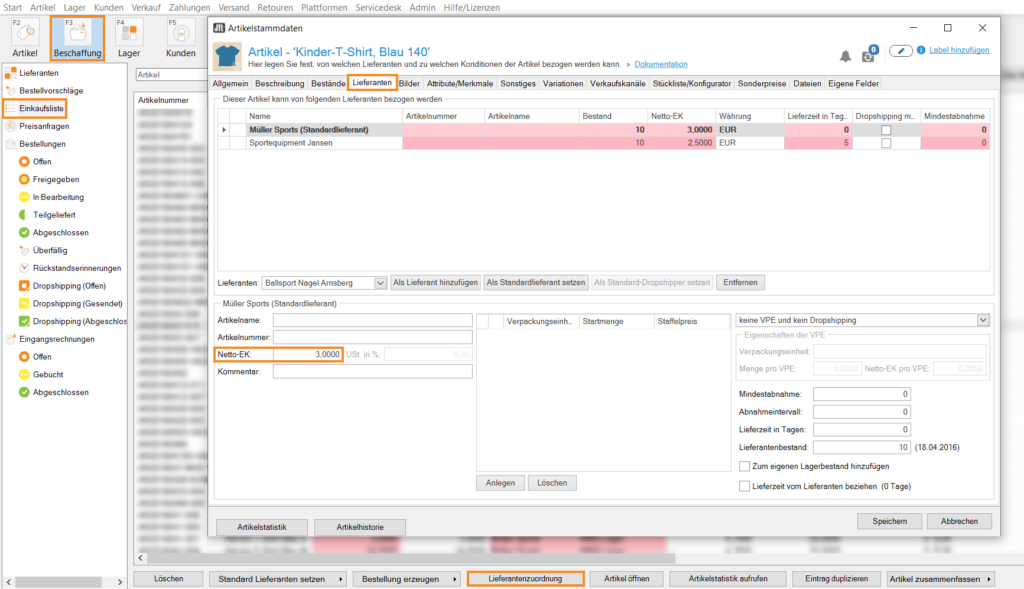1024x589 pixels.
Task: Click the pencil edit label icon
Action: pos(902,50)
